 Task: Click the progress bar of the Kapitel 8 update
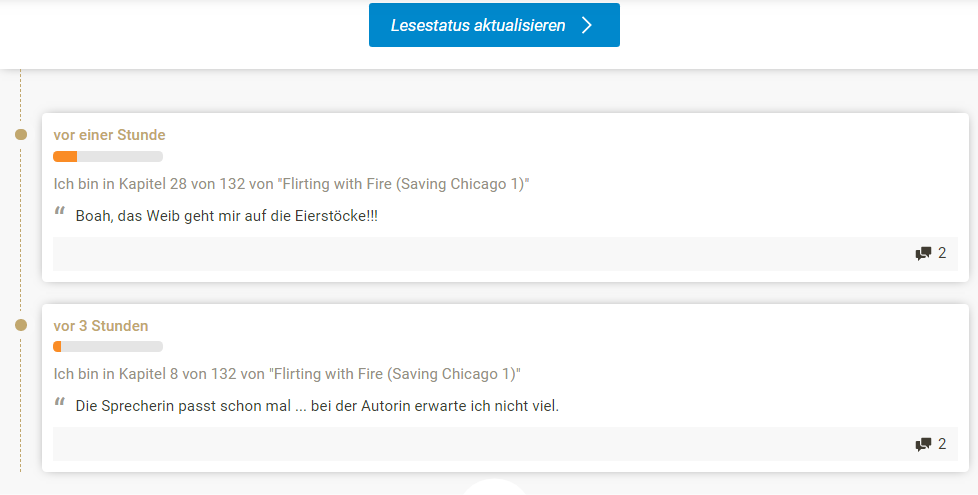tap(108, 347)
